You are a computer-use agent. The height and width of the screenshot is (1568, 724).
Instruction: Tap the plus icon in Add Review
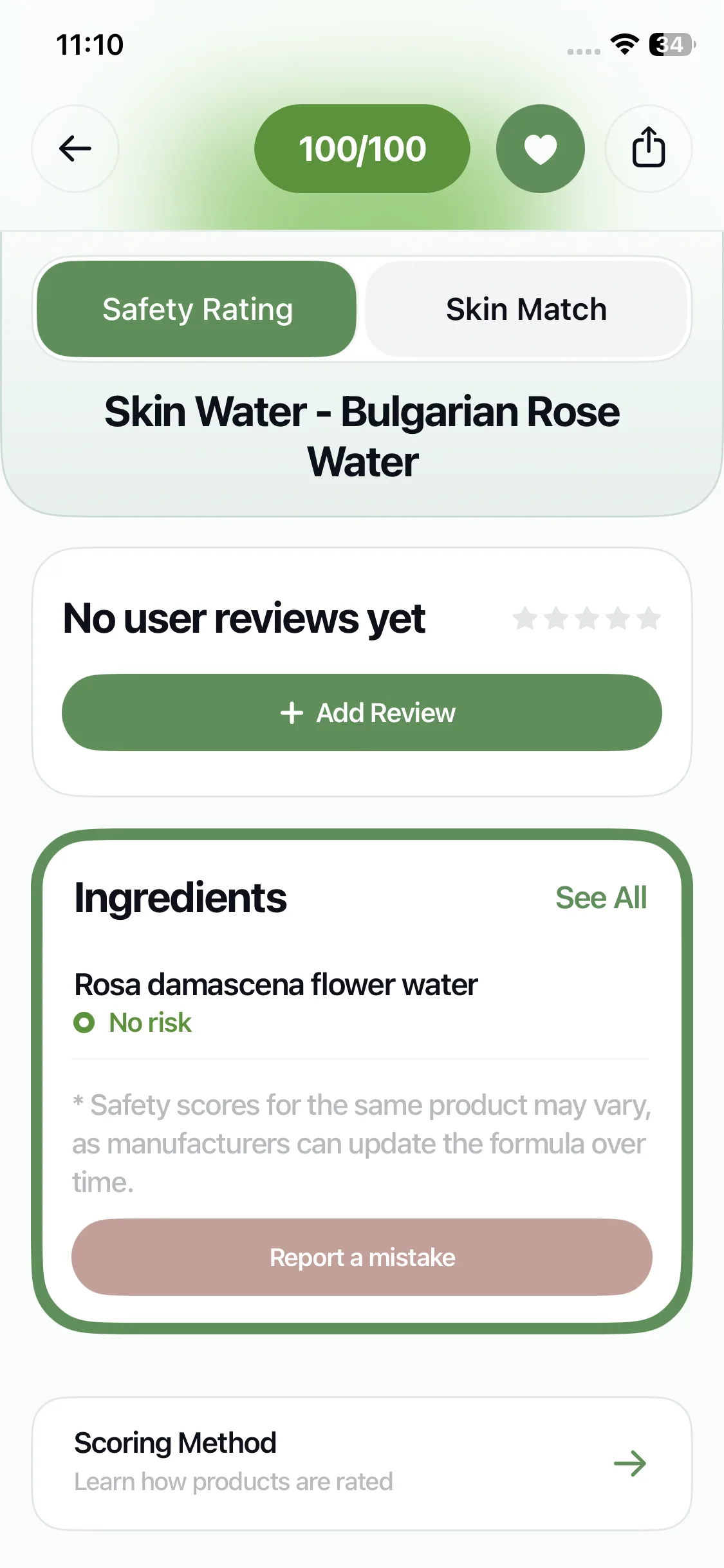292,713
